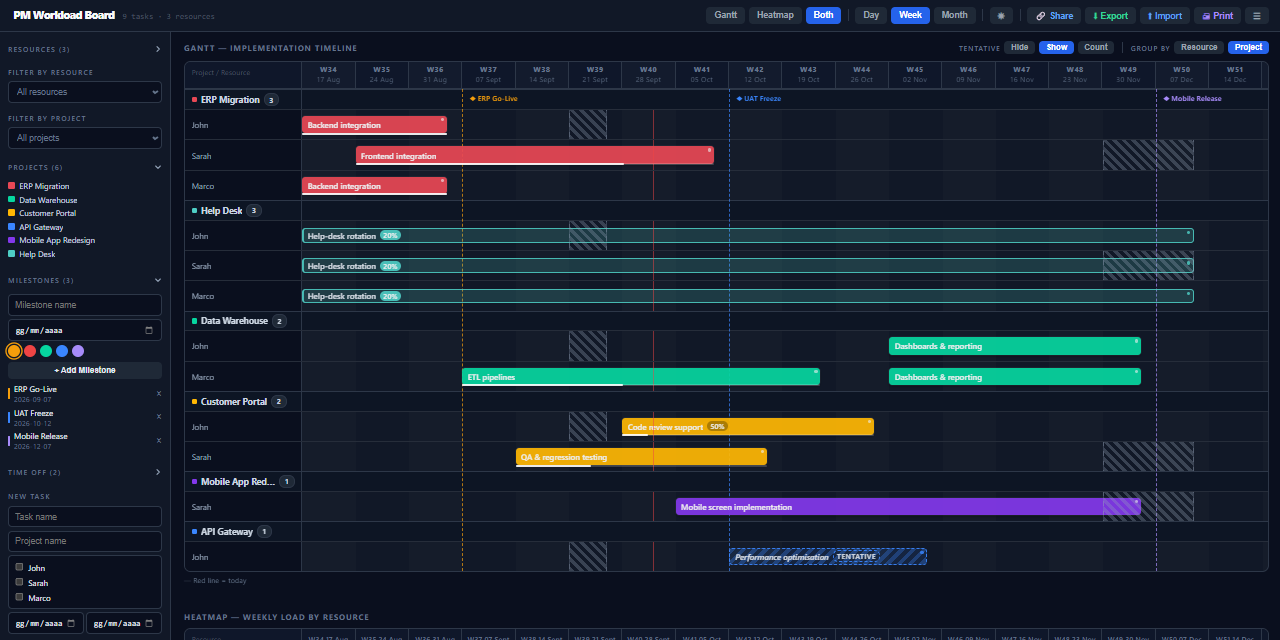Click the Mobile Release timeline milestone marker

(1192, 99)
